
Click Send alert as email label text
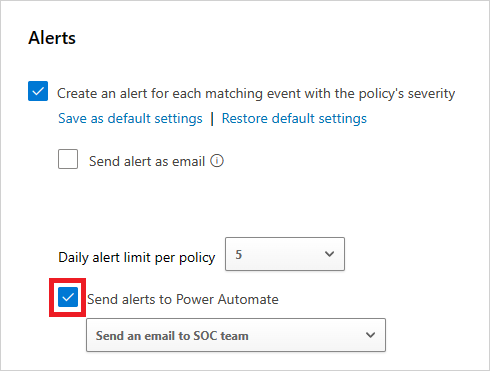click(x=147, y=161)
